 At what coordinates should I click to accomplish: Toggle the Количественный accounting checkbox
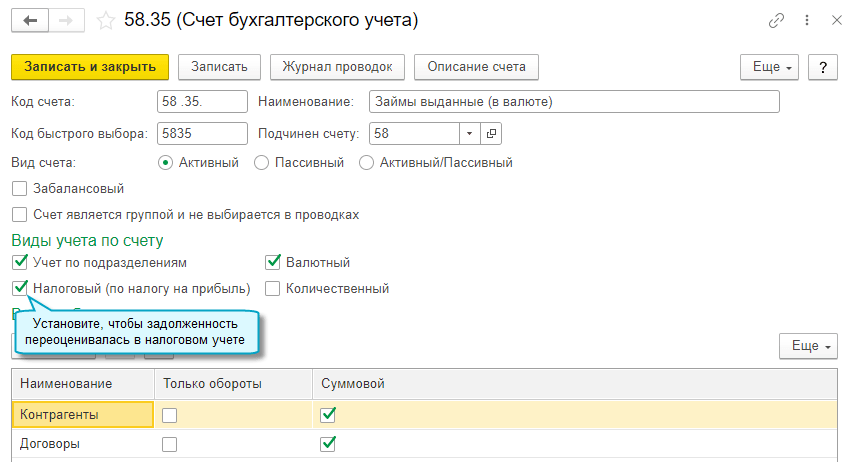pyautogui.click(x=272, y=289)
